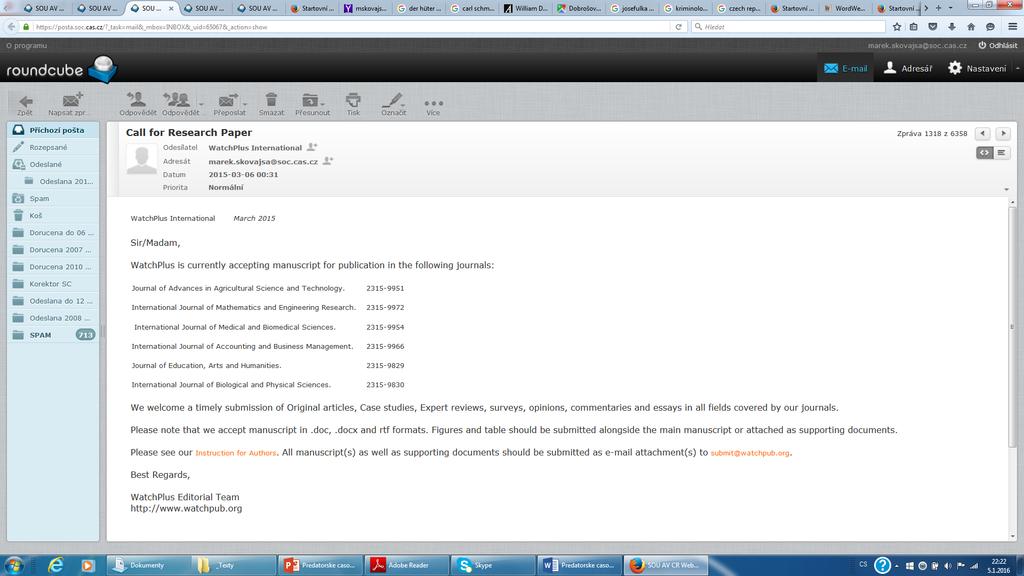
Task: Switch to the 'der hüter' Google tab
Action: coord(420,8)
